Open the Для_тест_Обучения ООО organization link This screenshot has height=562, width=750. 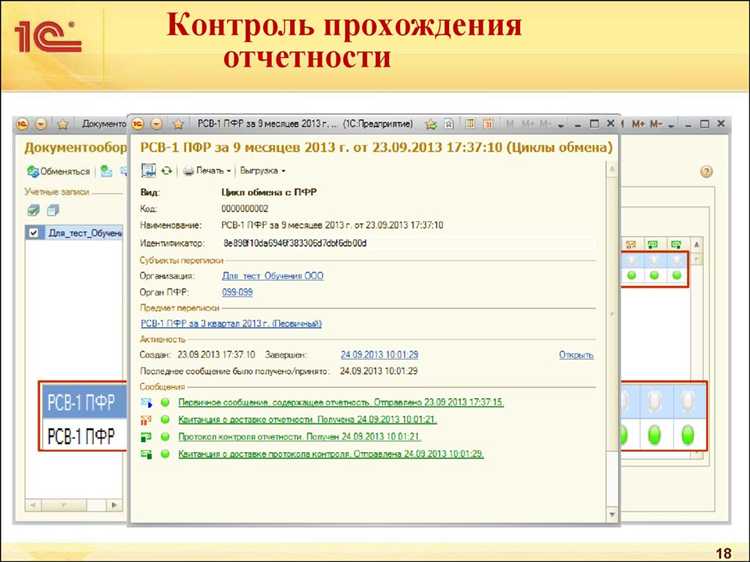pos(273,276)
